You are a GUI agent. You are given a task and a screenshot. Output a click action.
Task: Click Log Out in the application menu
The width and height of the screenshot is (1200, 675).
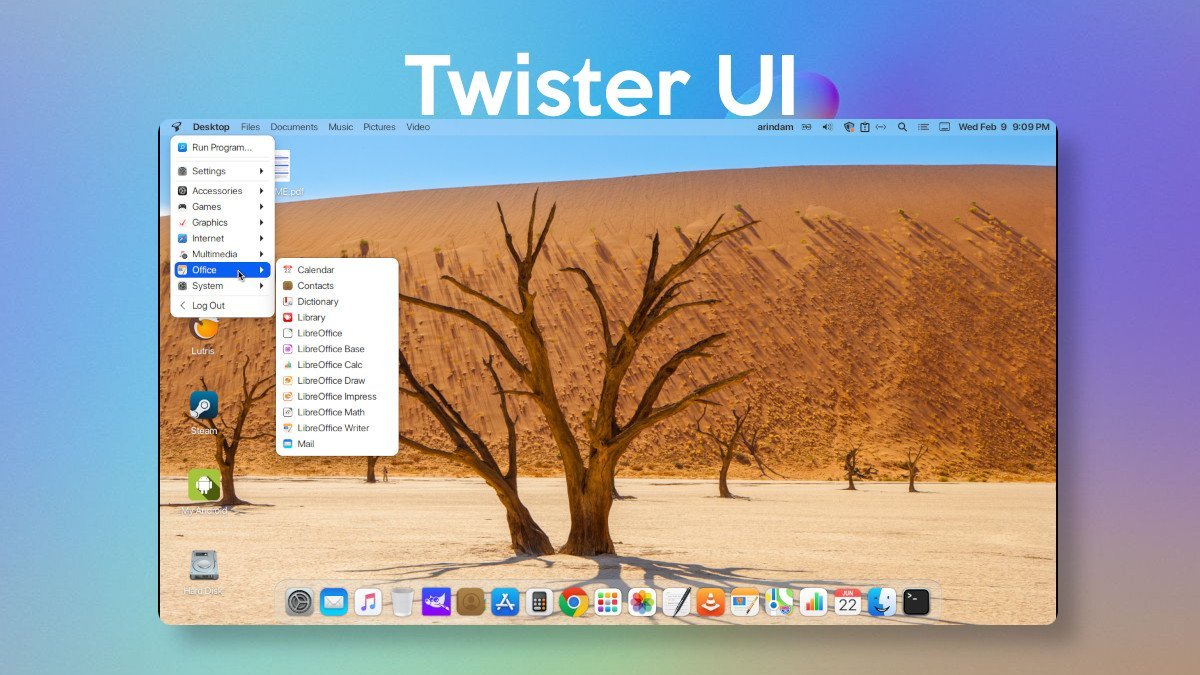point(209,305)
